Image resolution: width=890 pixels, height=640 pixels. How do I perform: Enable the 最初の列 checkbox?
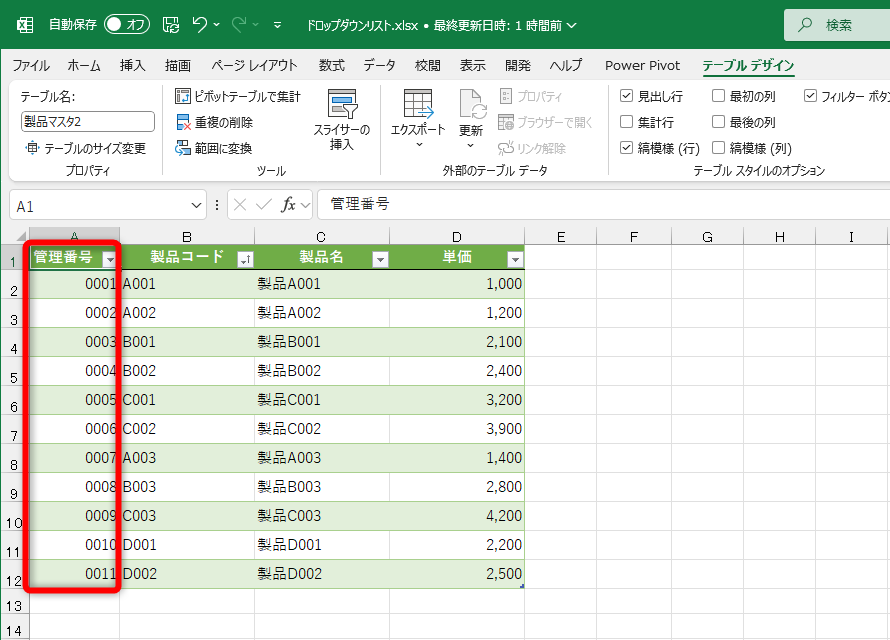718,96
